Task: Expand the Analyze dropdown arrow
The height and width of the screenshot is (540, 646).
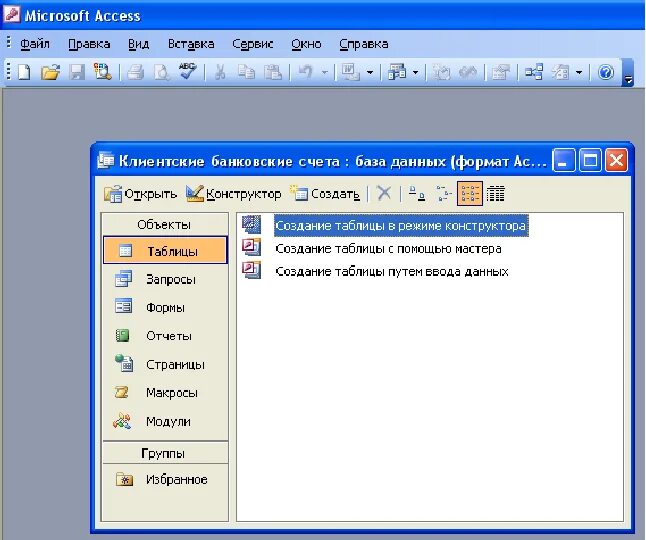Action: click(415, 72)
